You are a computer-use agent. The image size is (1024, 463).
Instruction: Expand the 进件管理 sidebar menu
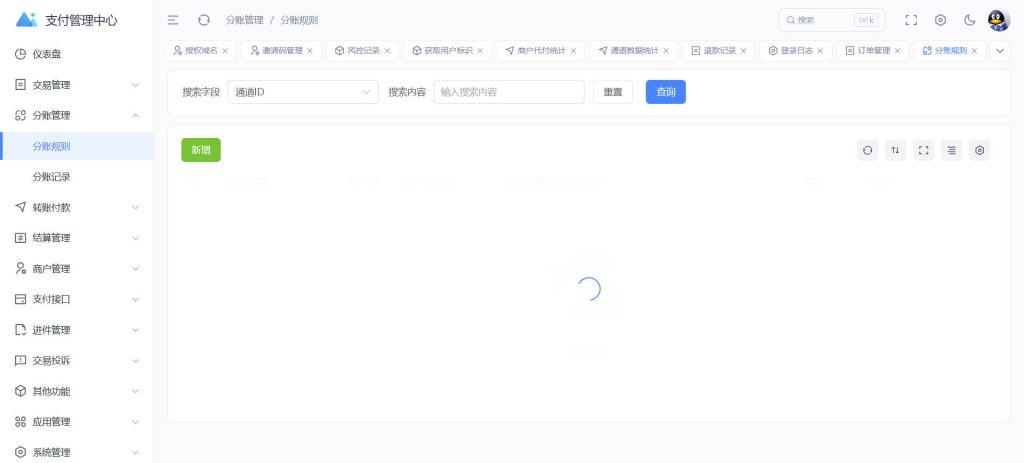click(x=77, y=330)
